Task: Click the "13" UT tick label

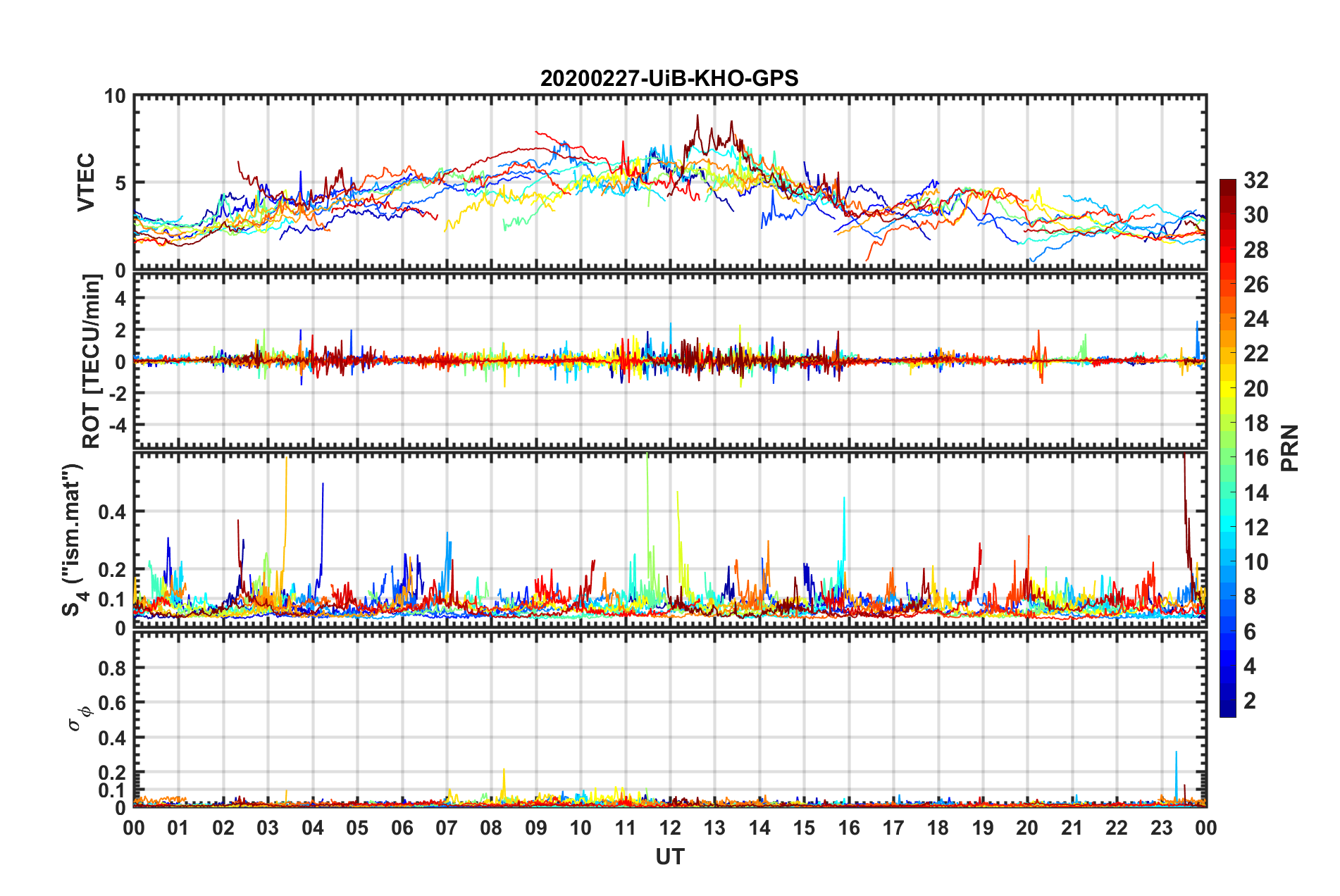Action: click(x=714, y=828)
